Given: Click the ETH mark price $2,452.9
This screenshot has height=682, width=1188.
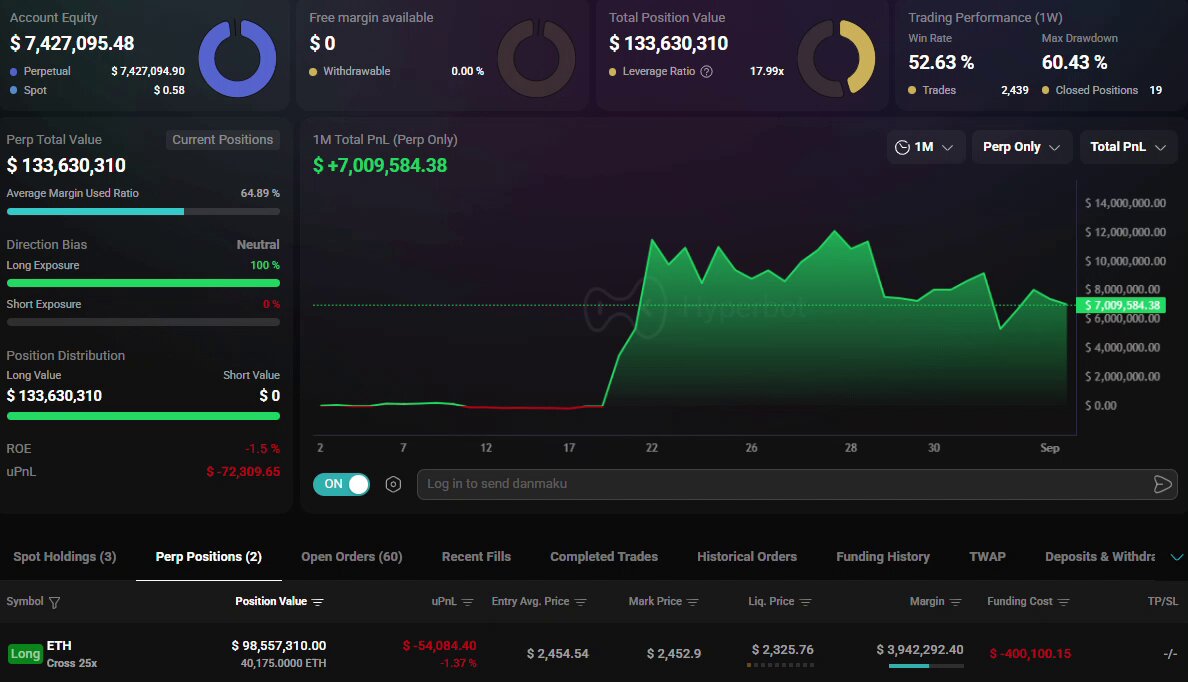Looking at the screenshot, I should click(674, 654).
